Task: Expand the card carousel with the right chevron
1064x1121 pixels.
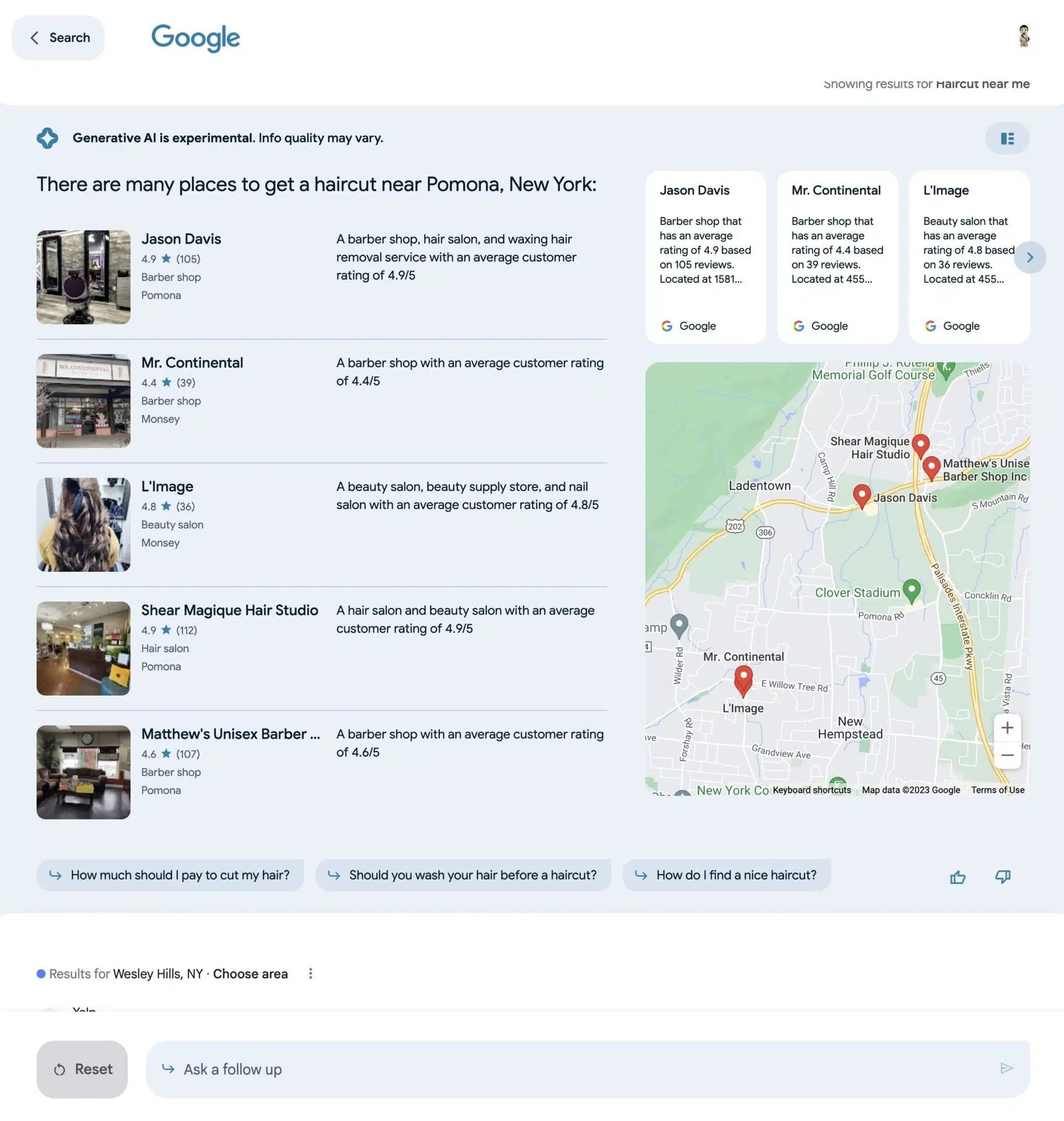Action: (x=1031, y=258)
